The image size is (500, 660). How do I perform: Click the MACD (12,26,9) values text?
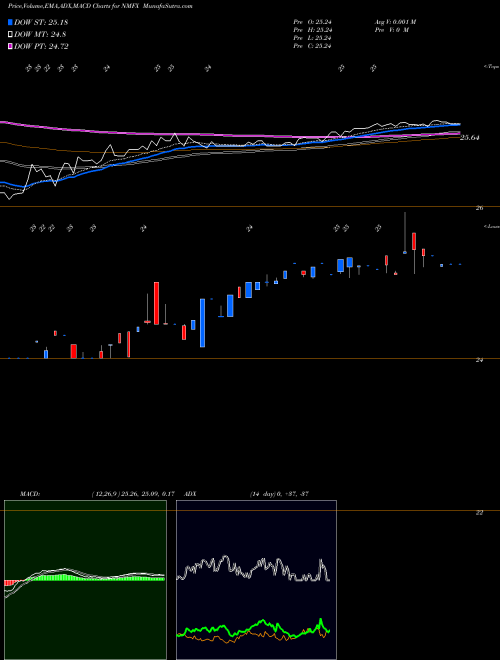click(133, 494)
